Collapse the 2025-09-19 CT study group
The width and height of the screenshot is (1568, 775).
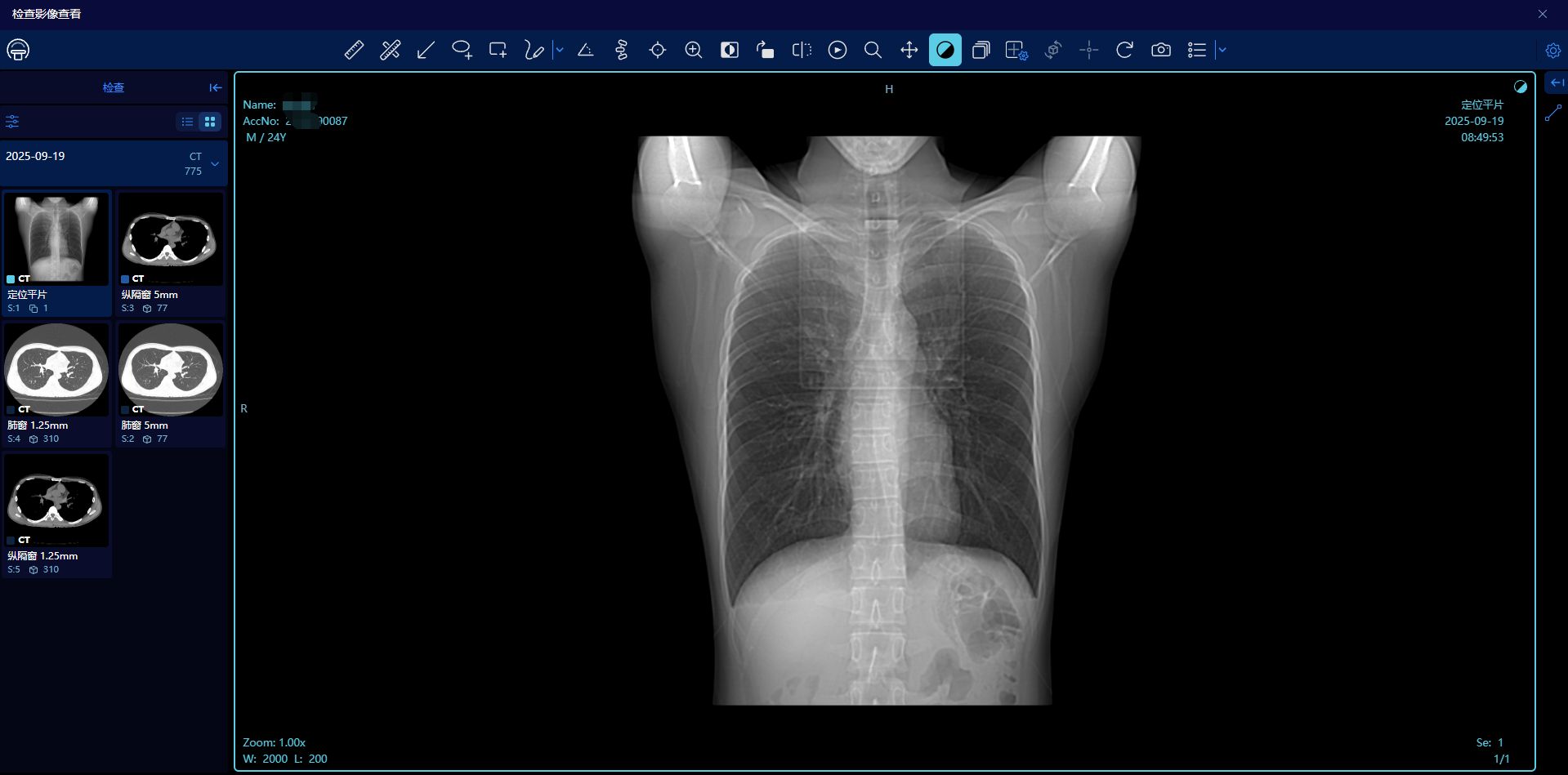tap(215, 163)
